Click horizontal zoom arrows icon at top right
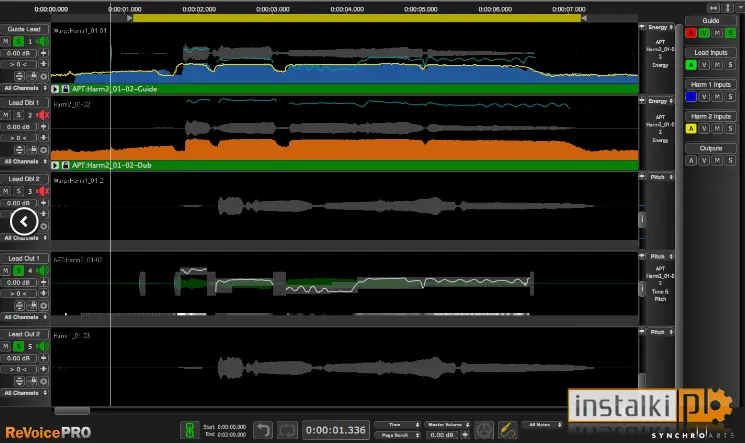 pyautogui.click(x=714, y=8)
